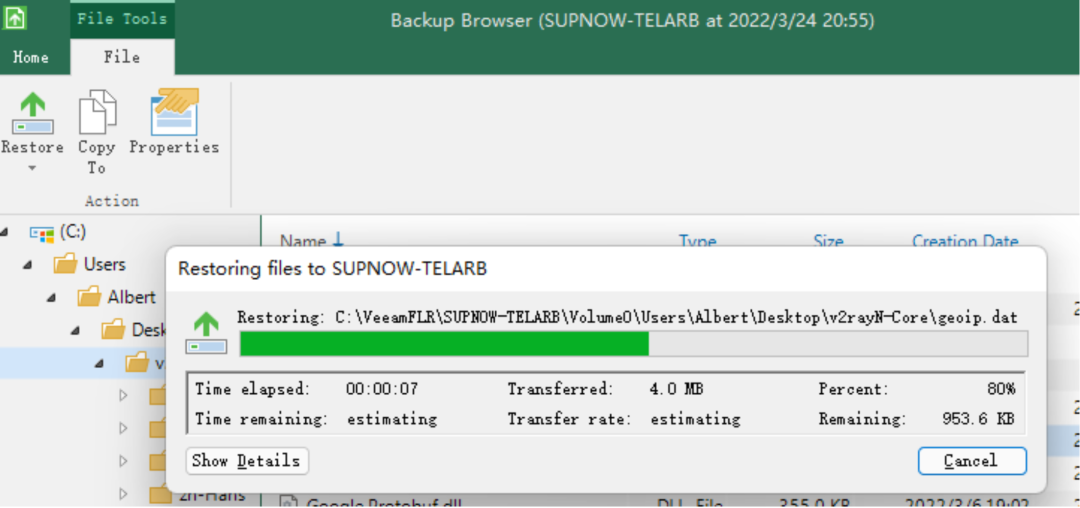Collapse the Desktop folder node
The height and width of the screenshot is (508, 1080).
(76, 330)
